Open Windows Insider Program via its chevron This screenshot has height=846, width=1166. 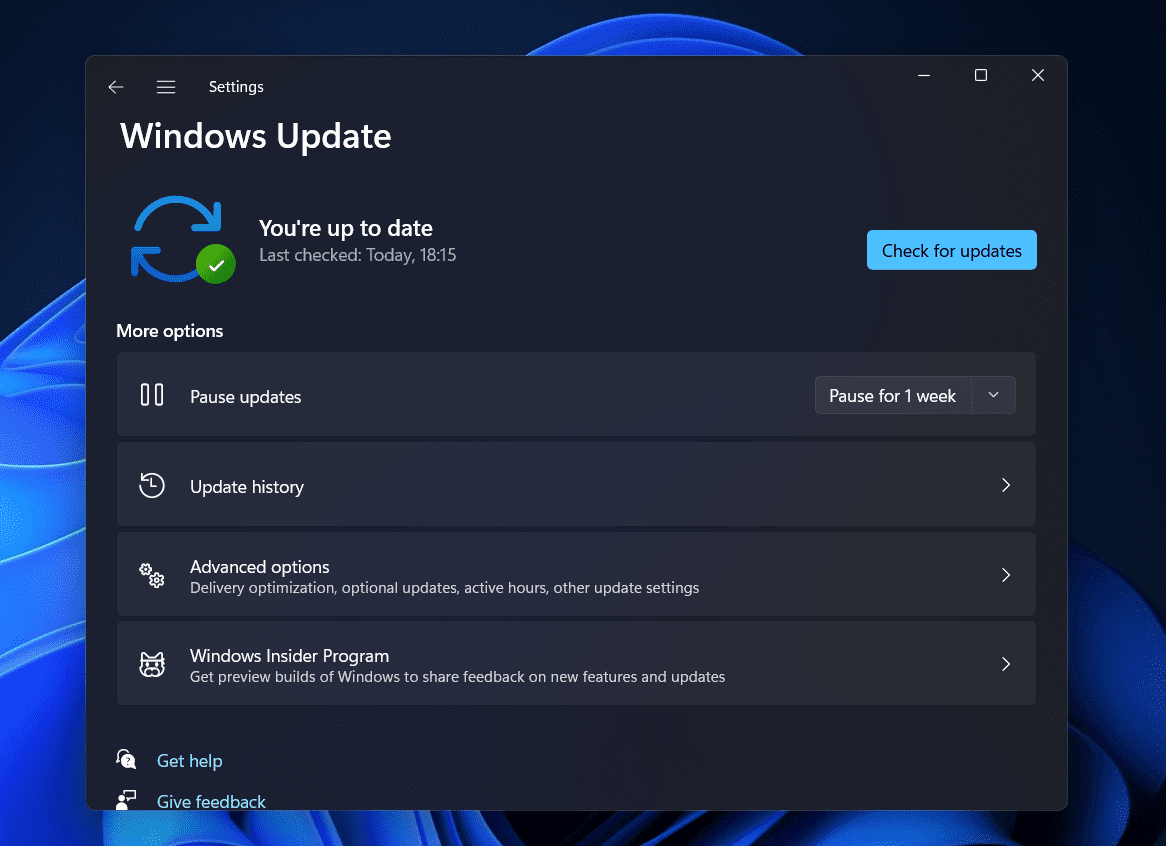[1005, 664]
